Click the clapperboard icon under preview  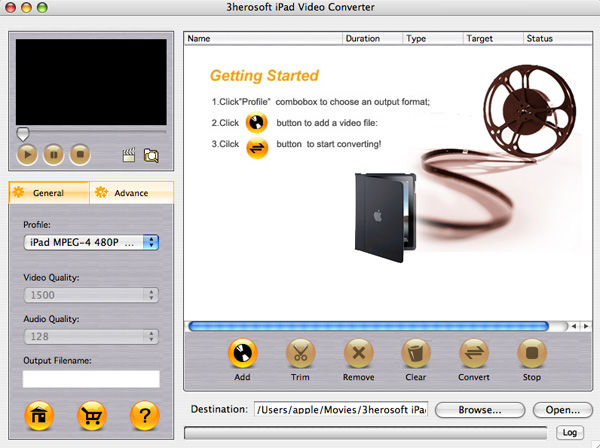(129, 155)
